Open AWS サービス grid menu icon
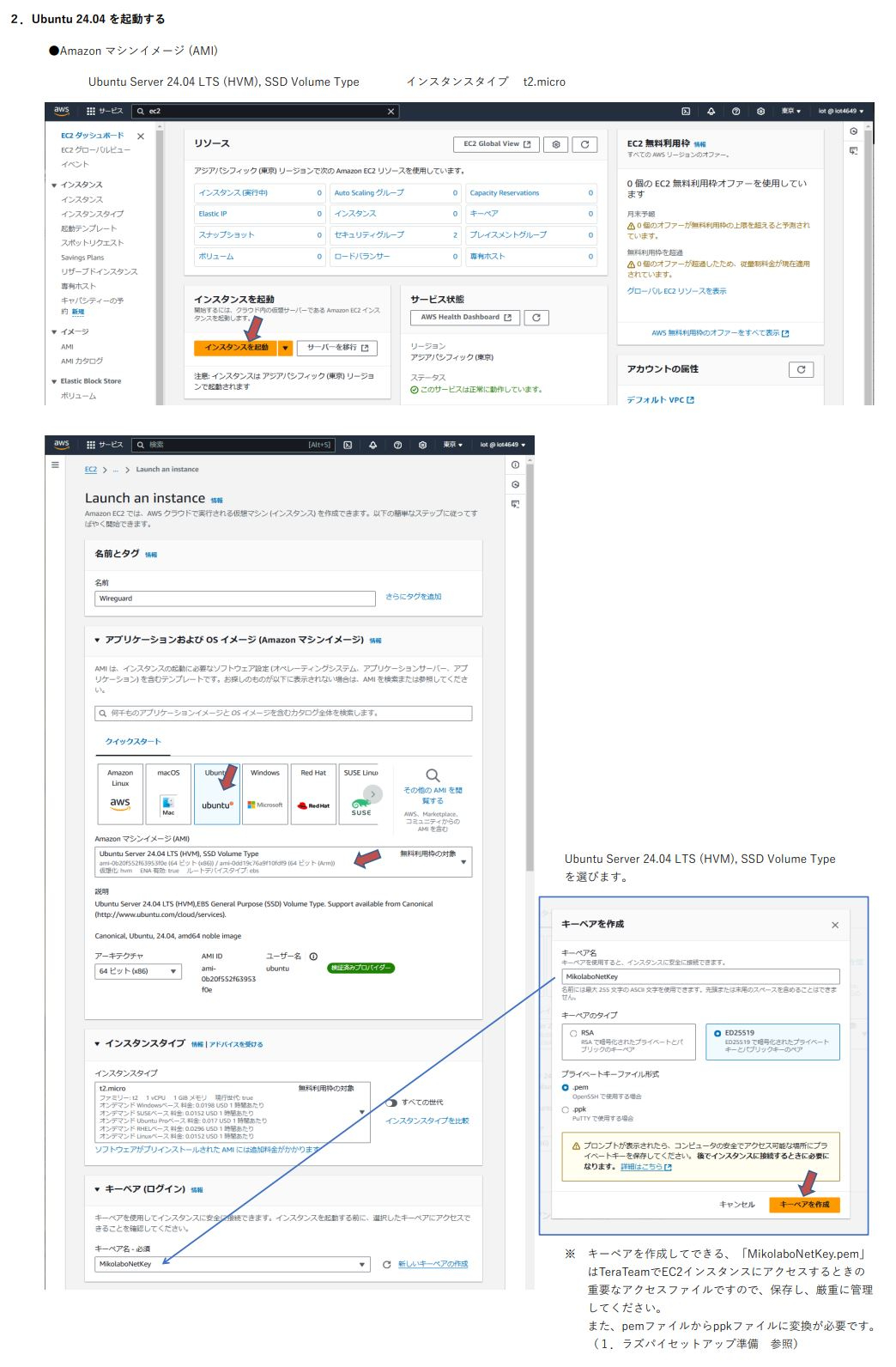The height and width of the screenshot is (1367, 896). pyautogui.click(x=91, y=111)
